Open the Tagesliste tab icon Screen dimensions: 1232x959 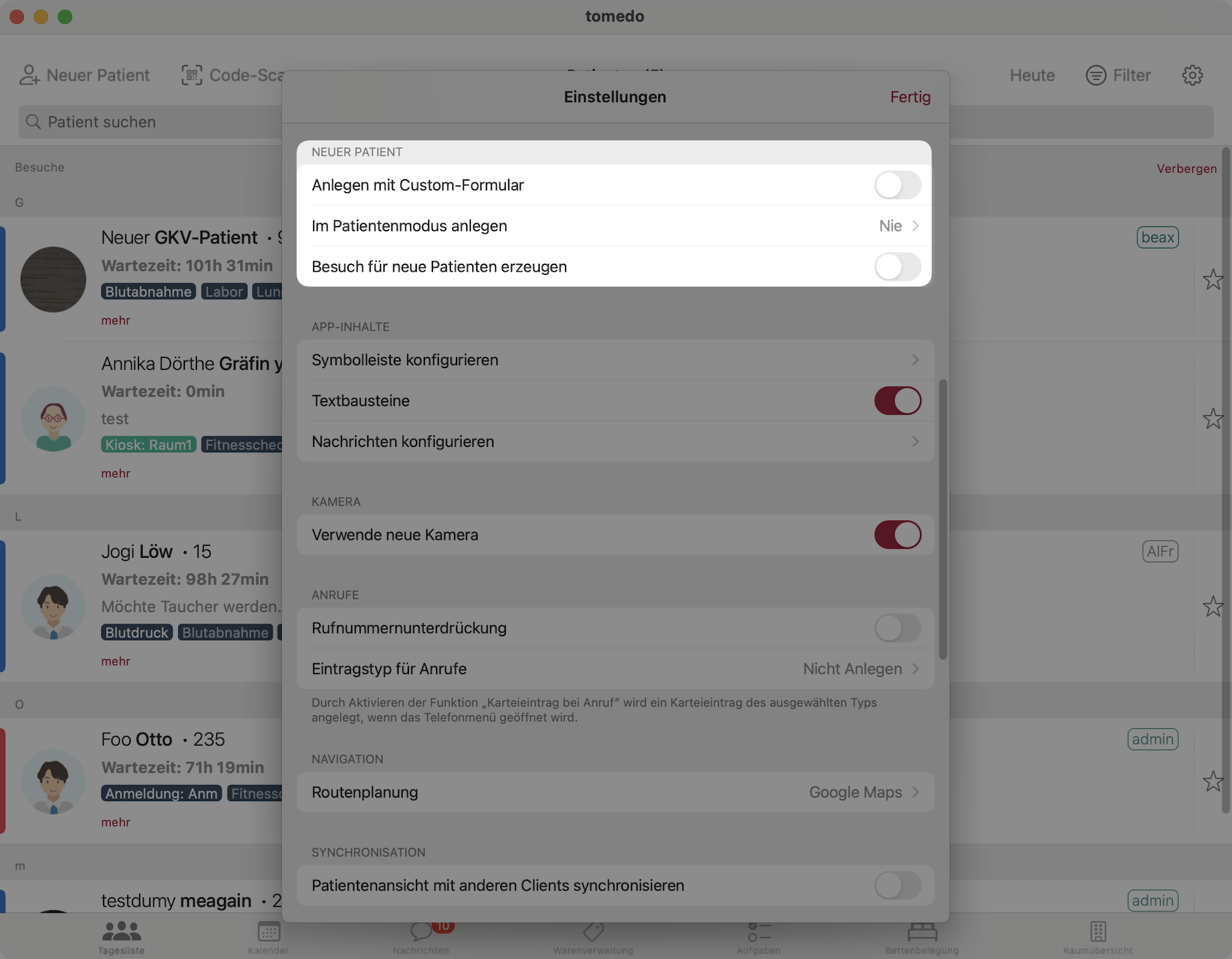click(121, 931)
